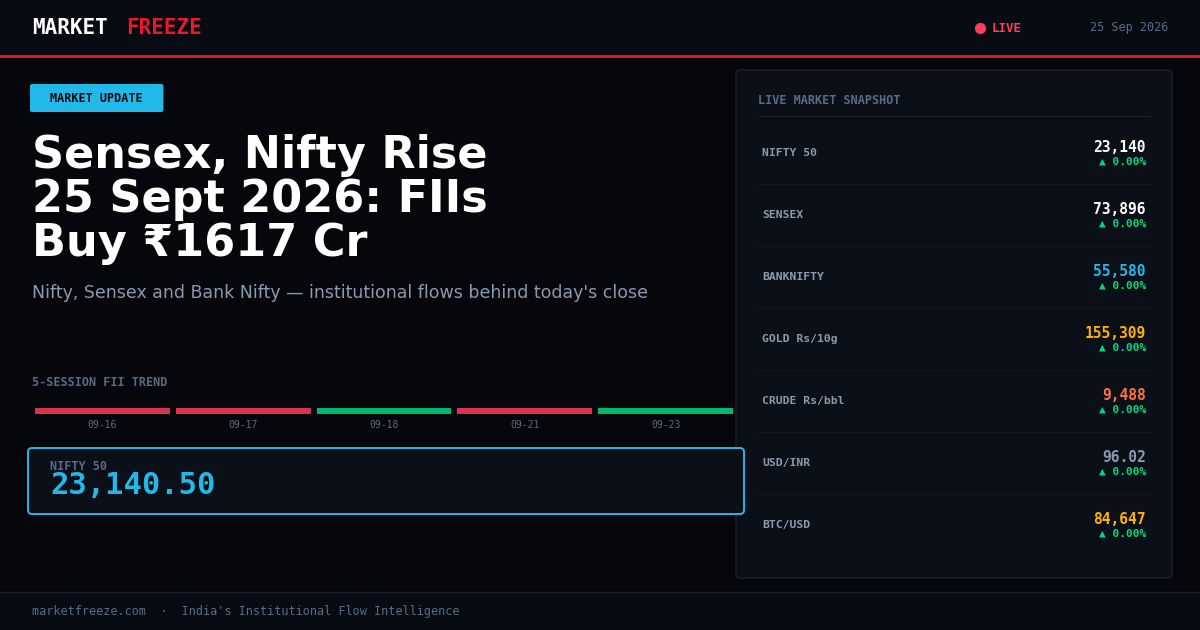The height and width of the screenshot is (630, 1200).
Task: Select the 09-16 FII trend bar
Action: 102,411
